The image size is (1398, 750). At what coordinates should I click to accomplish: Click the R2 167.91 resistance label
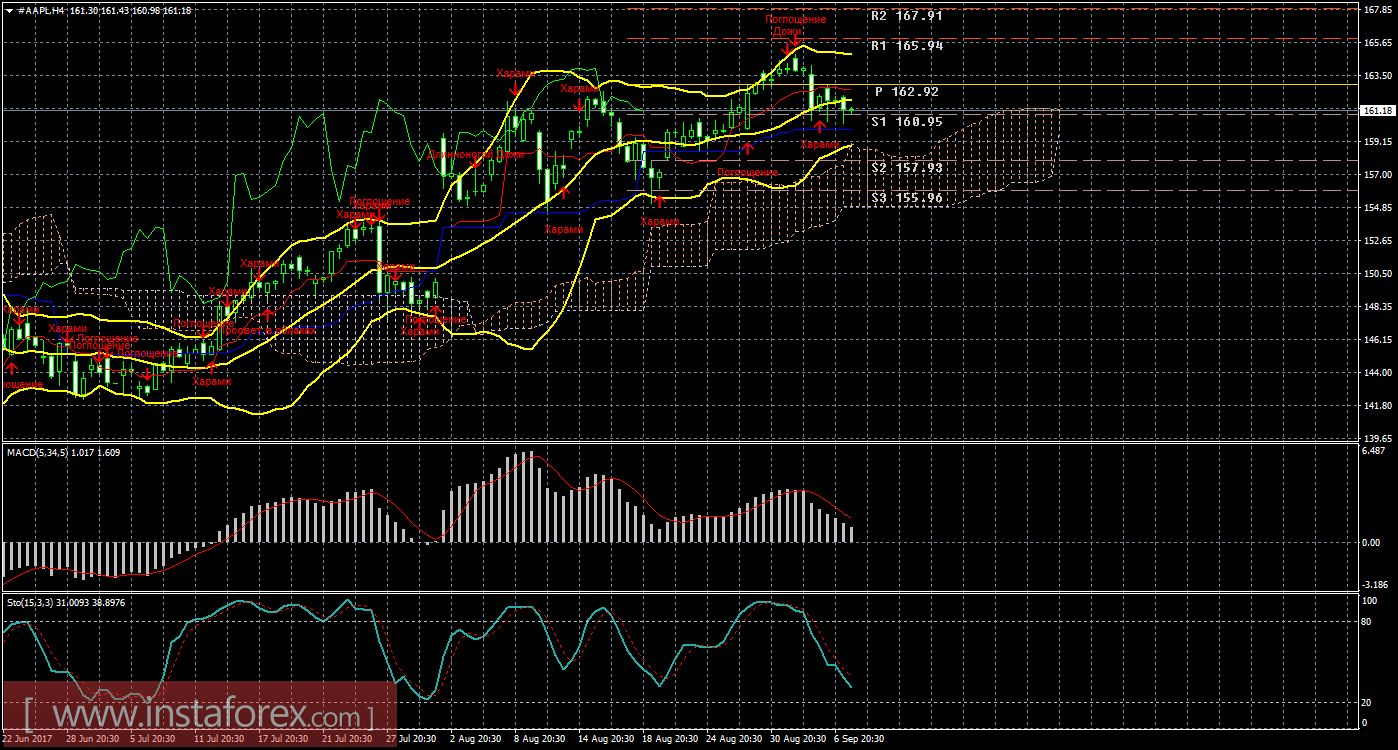pos(906,16)
